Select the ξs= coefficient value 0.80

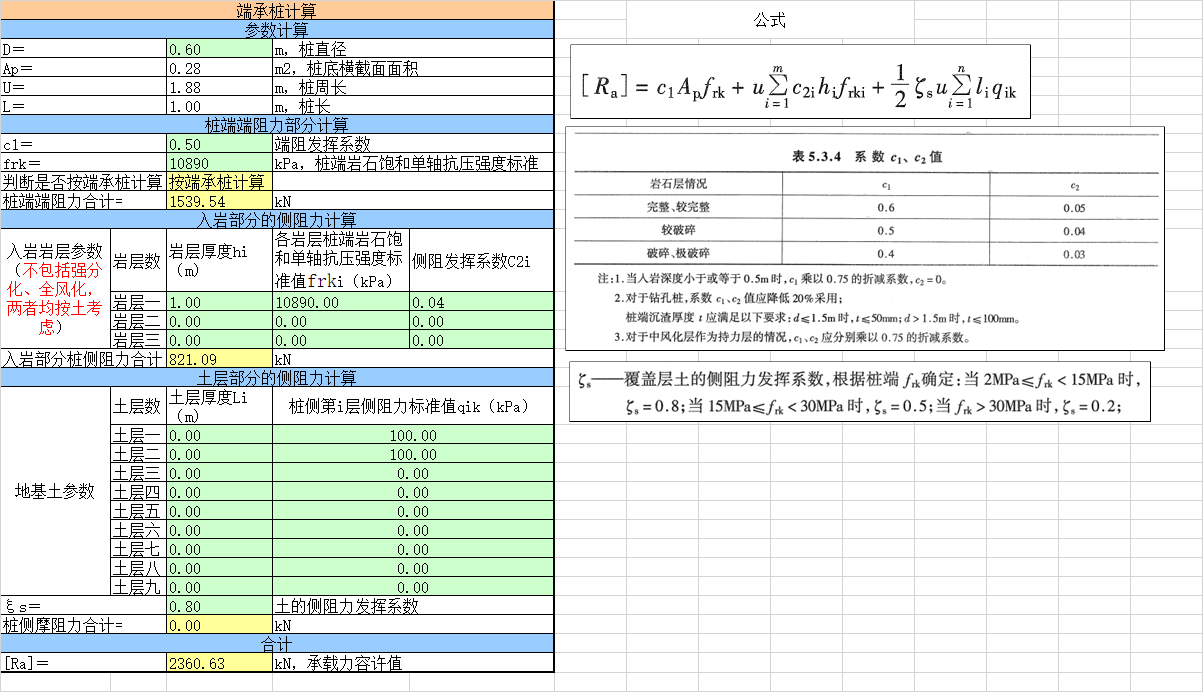[220, 606]
